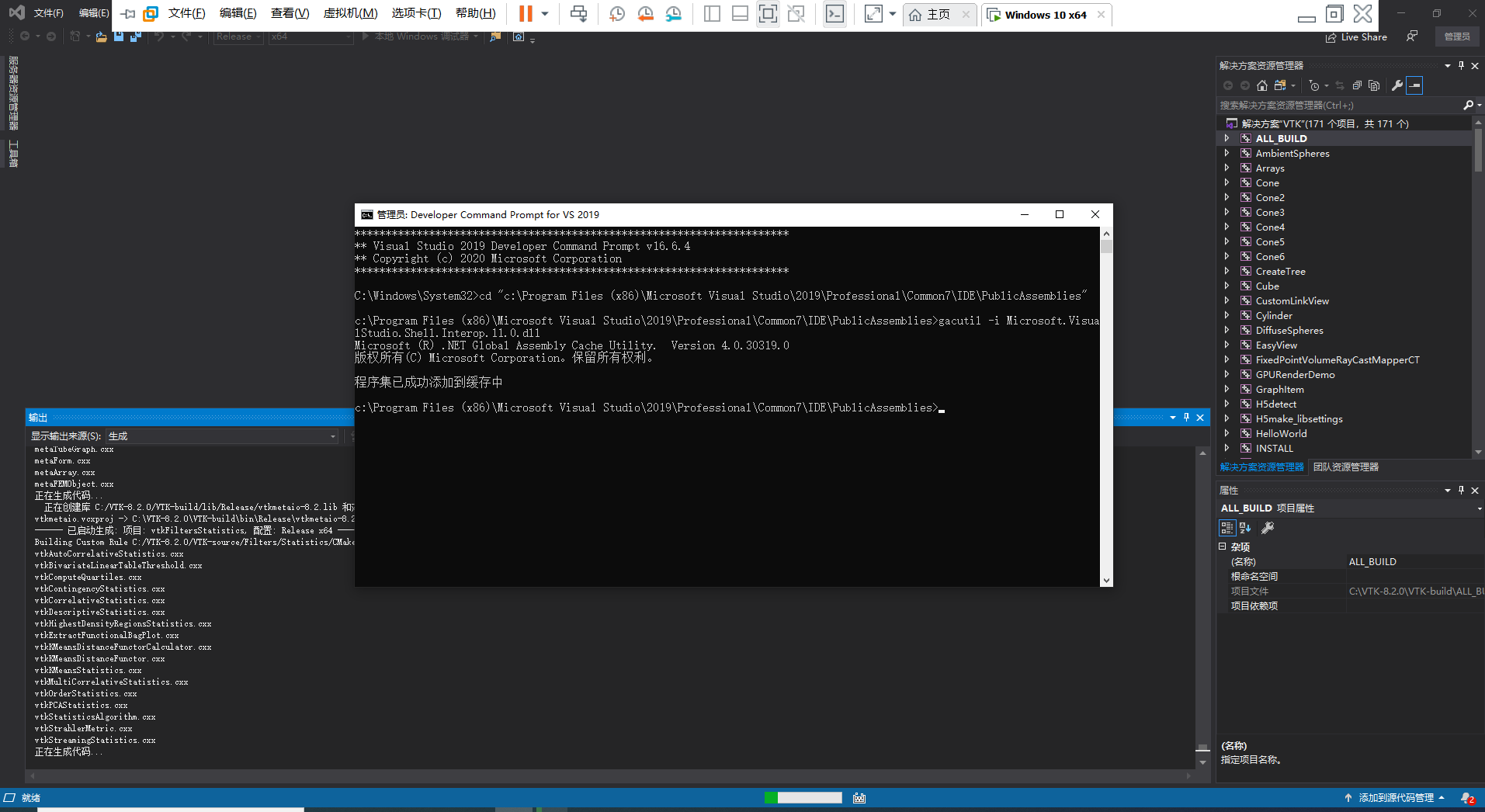Expand the Cone project node
The image size is (1485, 812).
point(1227,182)
